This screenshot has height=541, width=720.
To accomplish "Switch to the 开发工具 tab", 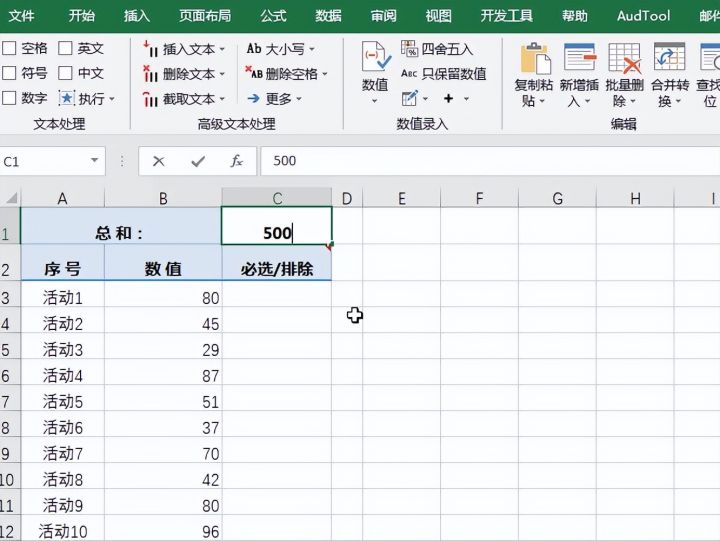I will click(506, 16).
